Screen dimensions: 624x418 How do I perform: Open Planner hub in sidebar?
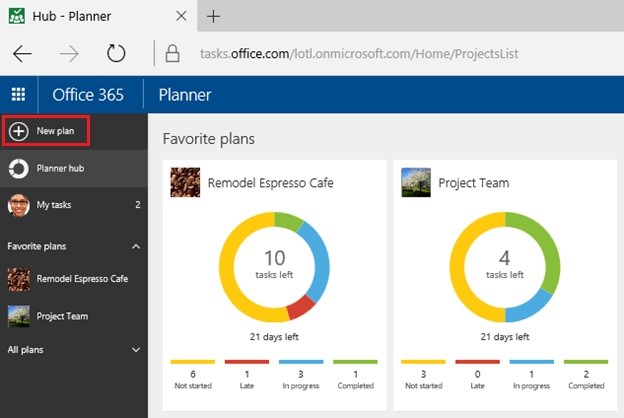(x=74, y=168)
